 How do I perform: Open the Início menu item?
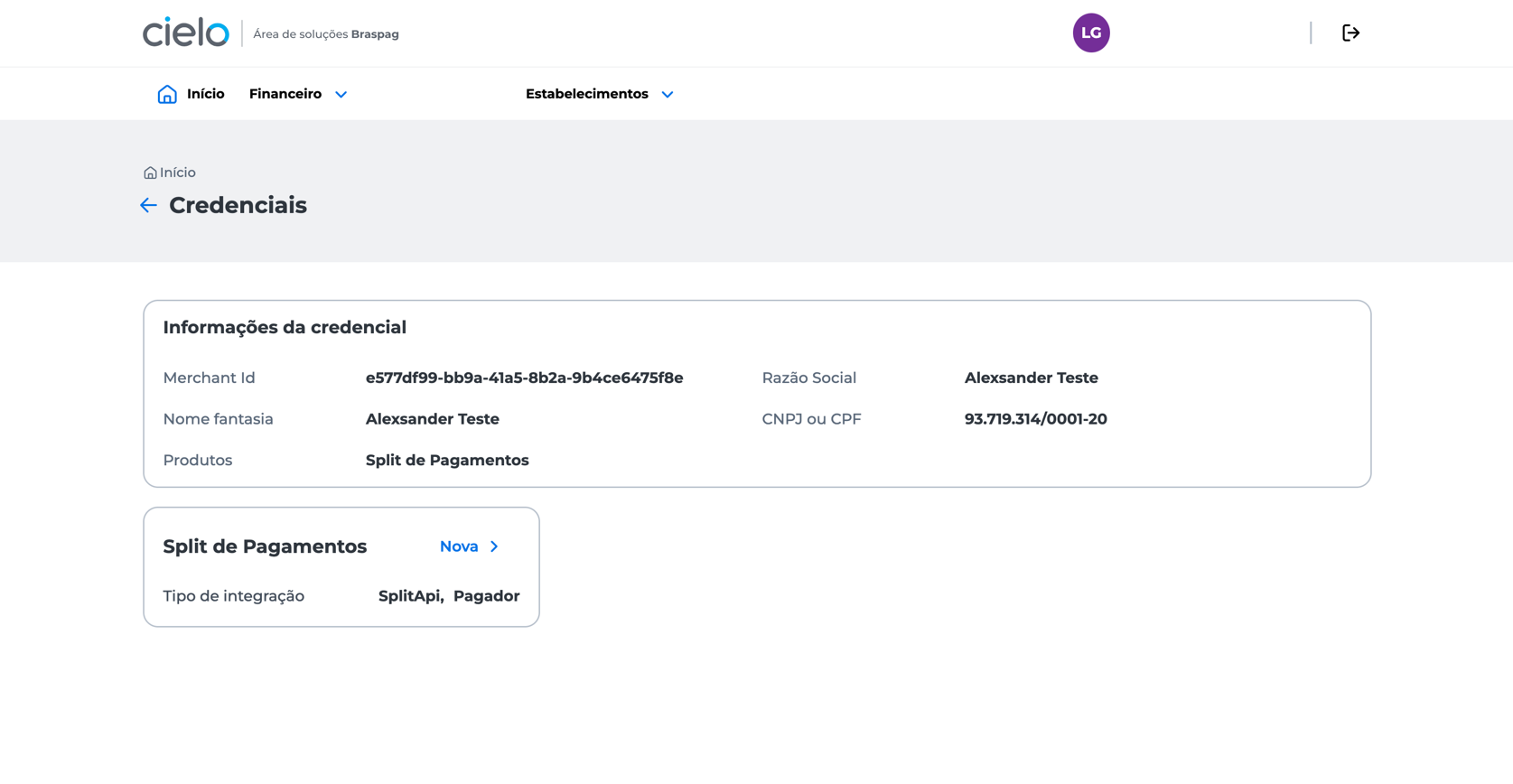tap(205, 94)
